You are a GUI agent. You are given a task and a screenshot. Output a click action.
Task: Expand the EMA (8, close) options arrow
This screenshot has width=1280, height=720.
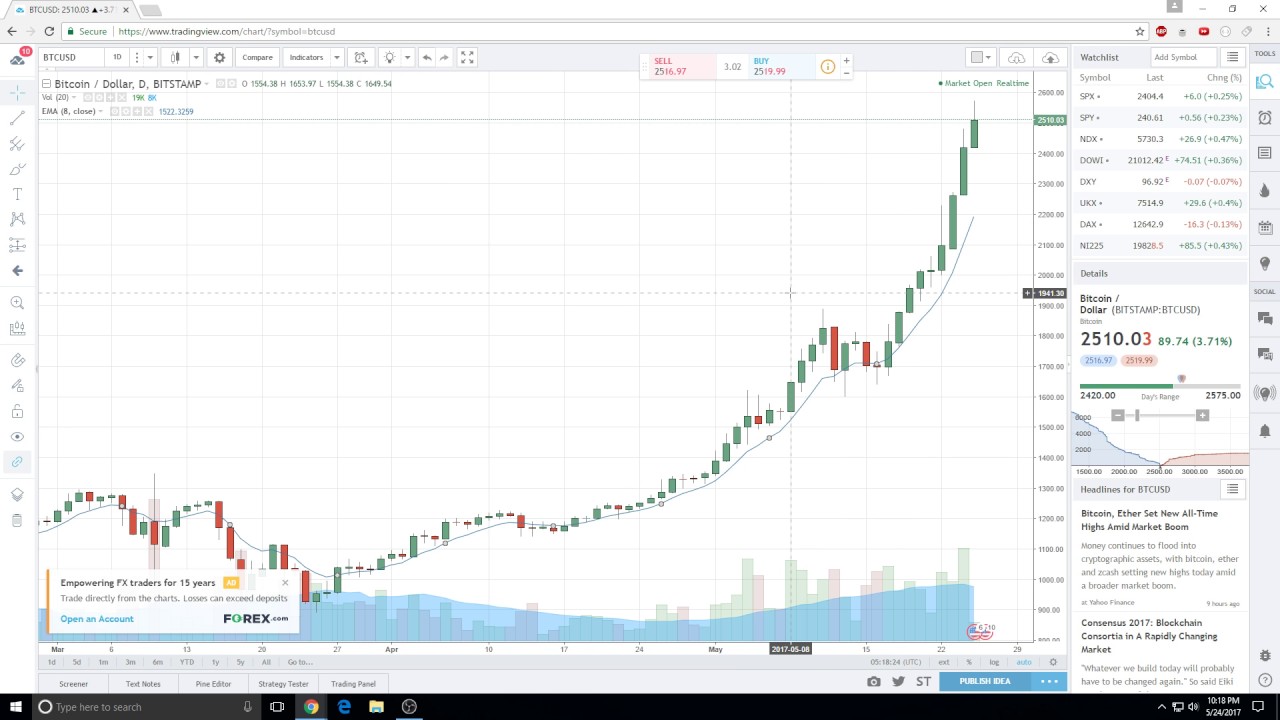click(103, 111)
